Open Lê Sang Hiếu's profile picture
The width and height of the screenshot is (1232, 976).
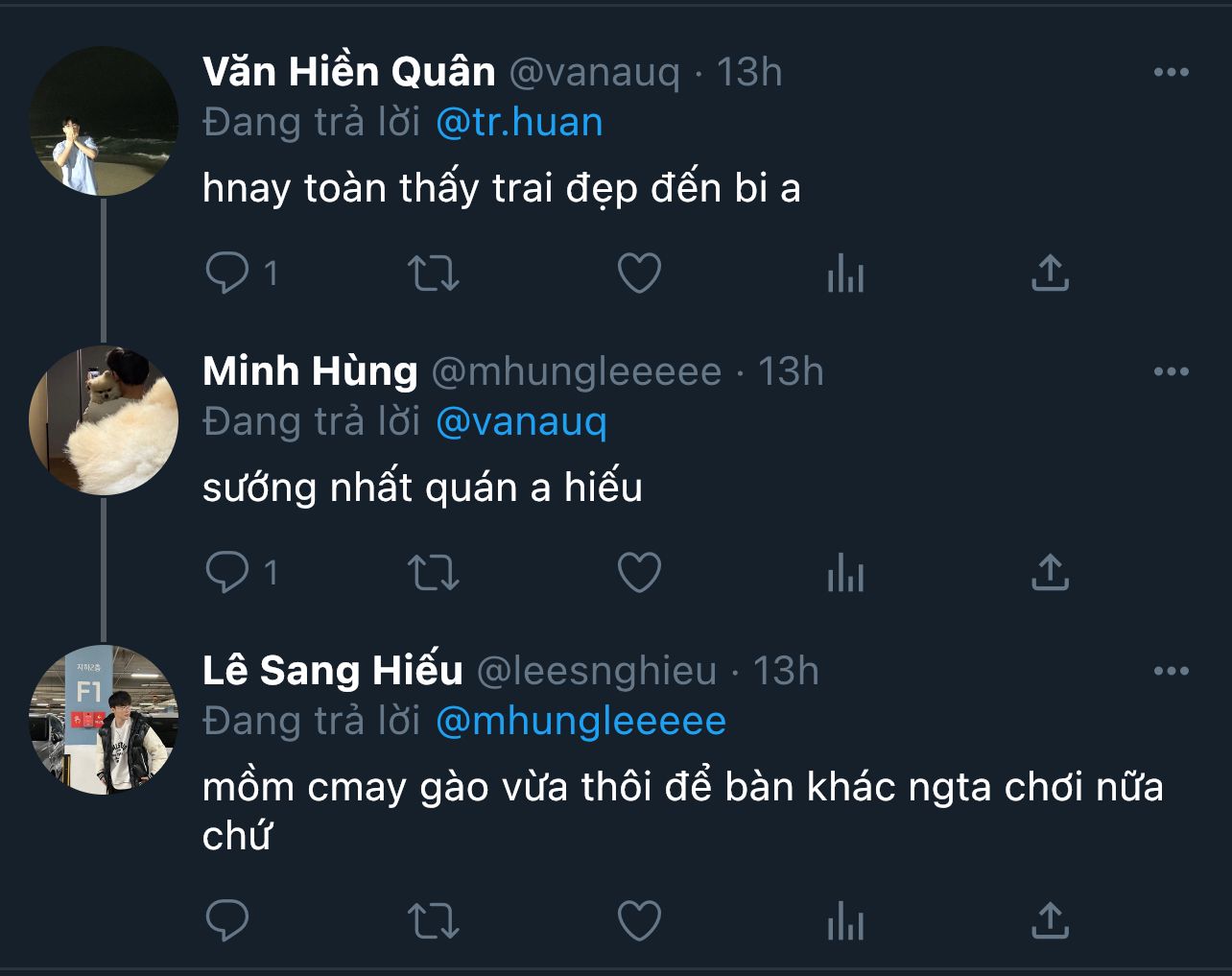tap(104, 720)
